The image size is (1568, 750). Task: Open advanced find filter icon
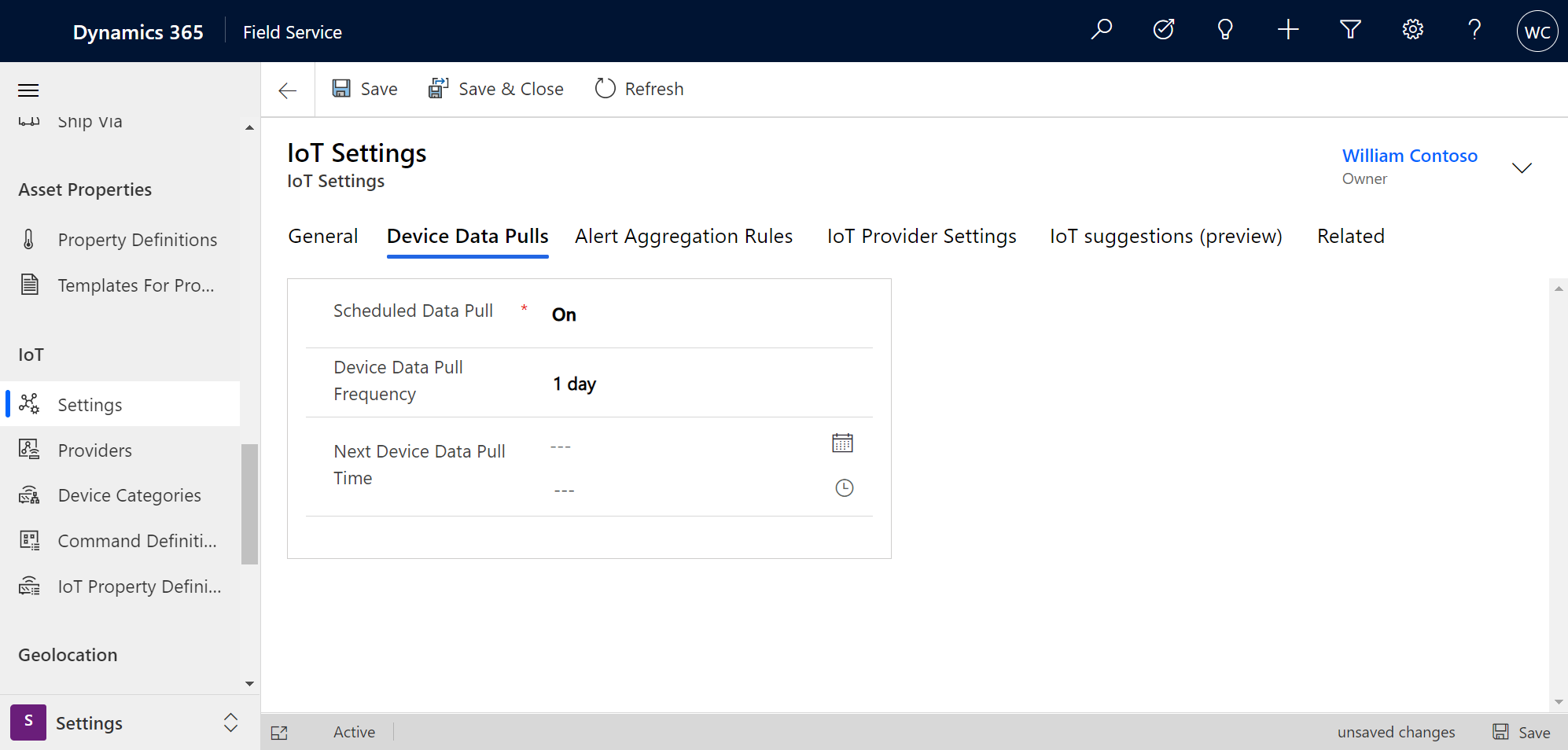tap(1350, 31)
